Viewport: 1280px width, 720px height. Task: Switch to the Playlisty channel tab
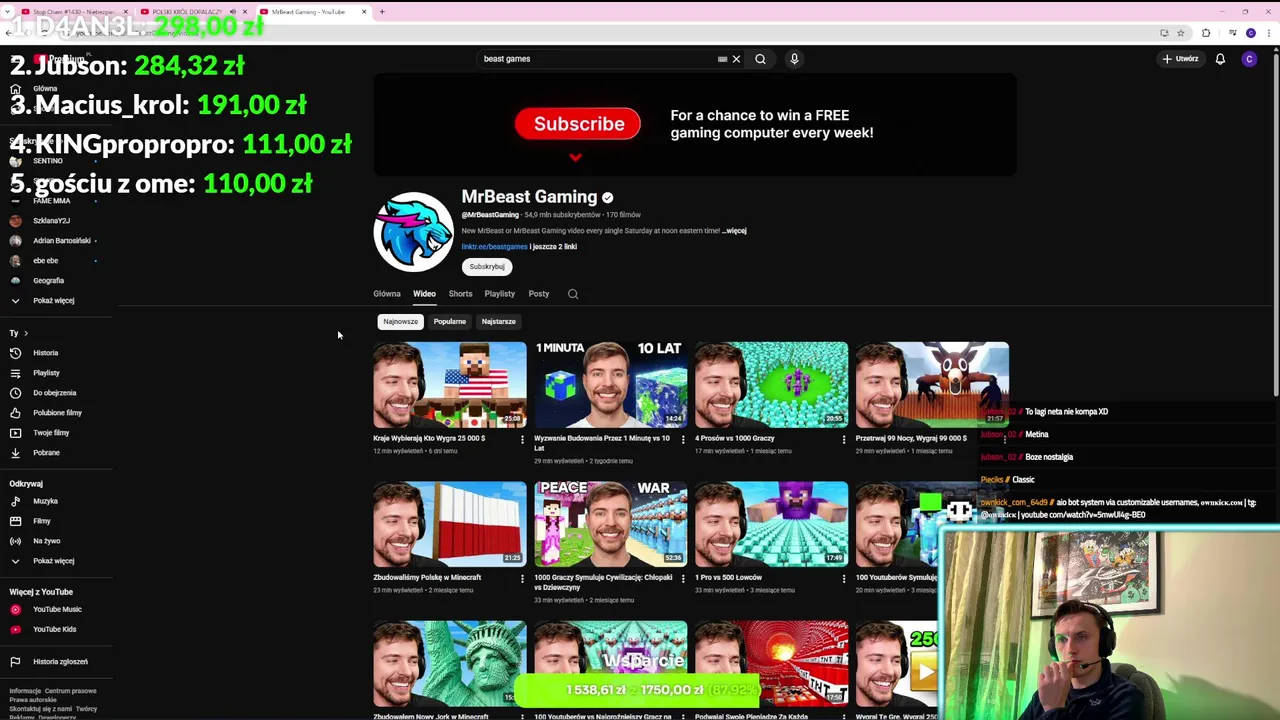[500, 294]
